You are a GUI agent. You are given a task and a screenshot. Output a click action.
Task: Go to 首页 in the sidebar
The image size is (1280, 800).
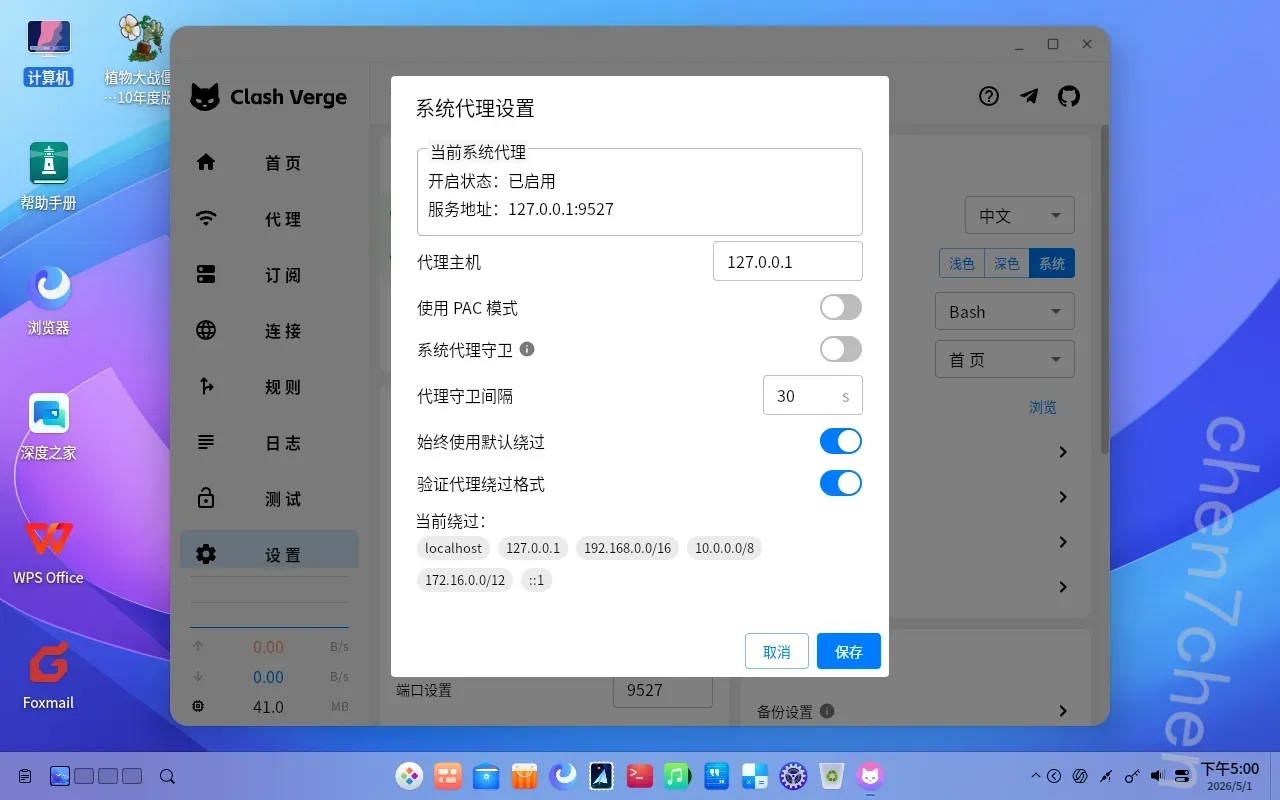tap(269, 162)
